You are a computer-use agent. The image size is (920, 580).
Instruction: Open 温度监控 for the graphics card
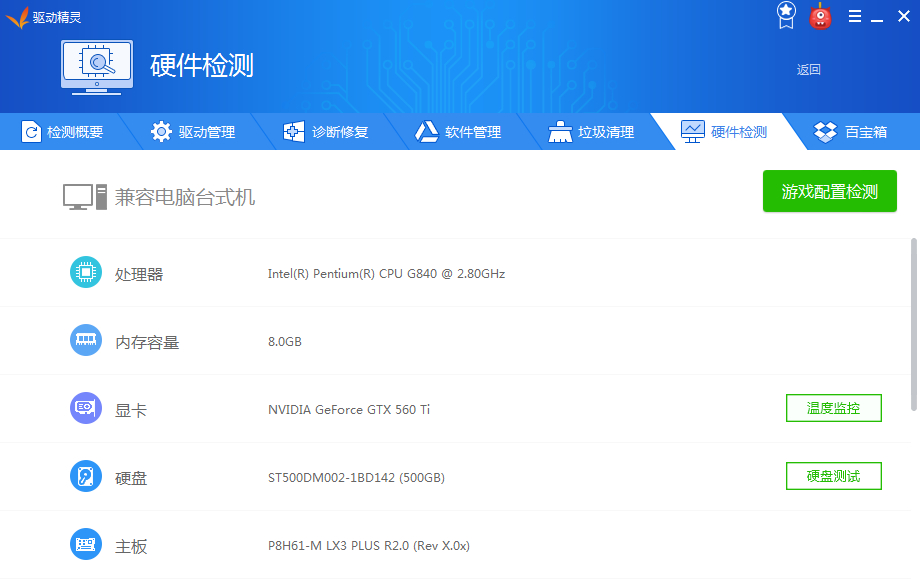pyautogui.click(x=834, y=408)
